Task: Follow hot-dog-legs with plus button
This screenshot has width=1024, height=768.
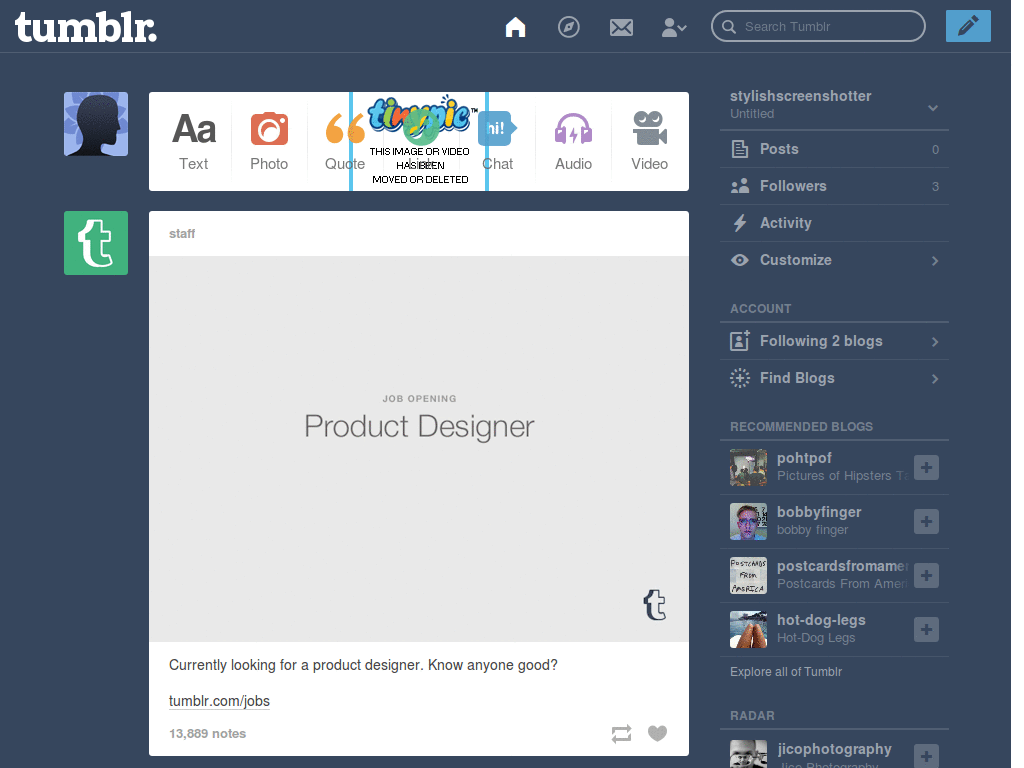Action: (926, 630)
